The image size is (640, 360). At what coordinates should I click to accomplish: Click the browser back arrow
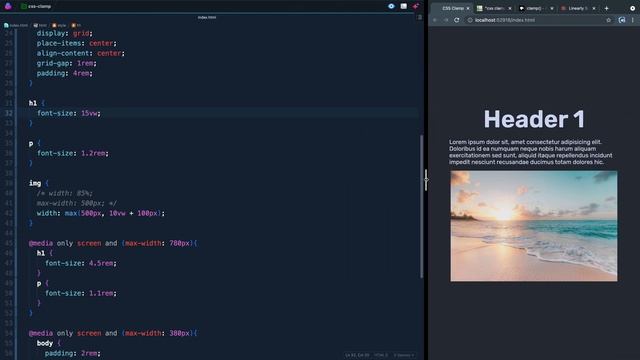435,20
